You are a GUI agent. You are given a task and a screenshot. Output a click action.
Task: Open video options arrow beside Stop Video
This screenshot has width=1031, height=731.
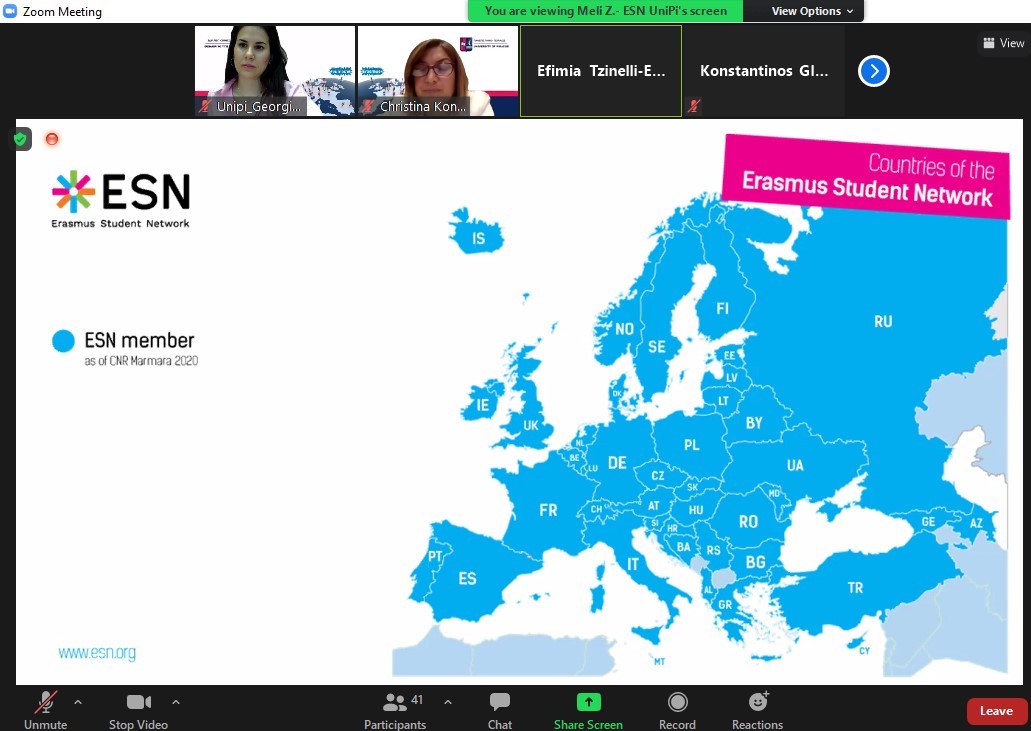point(176,702)
